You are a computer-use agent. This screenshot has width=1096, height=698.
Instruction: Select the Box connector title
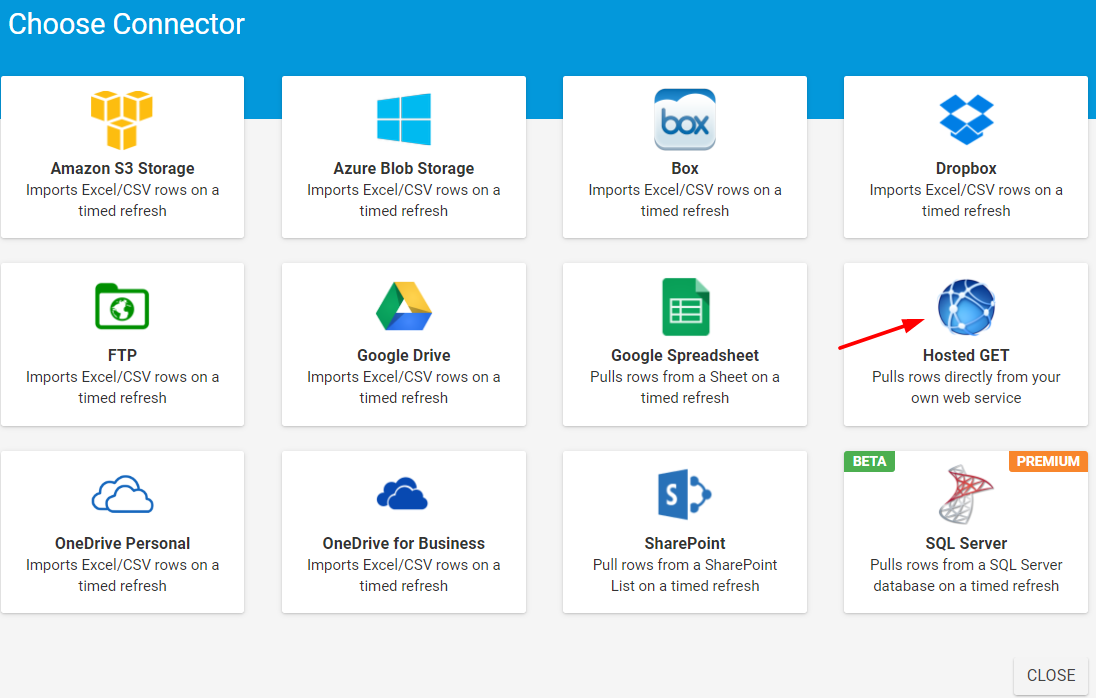click(x=685, y=168)
